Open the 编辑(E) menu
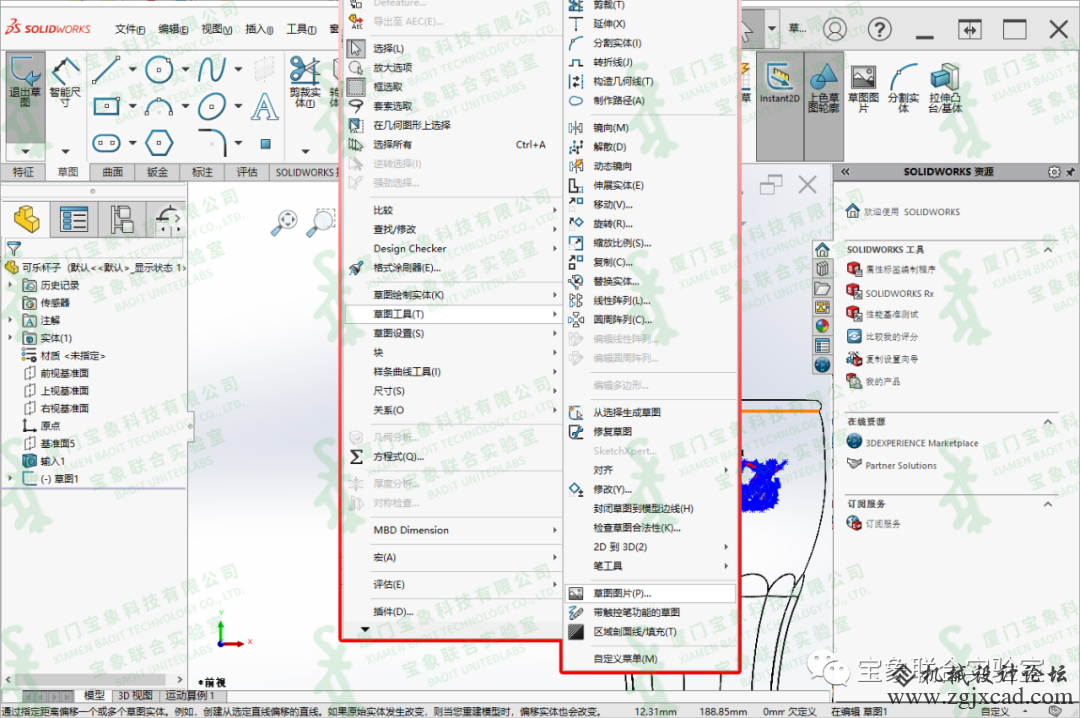 [173, 29]
